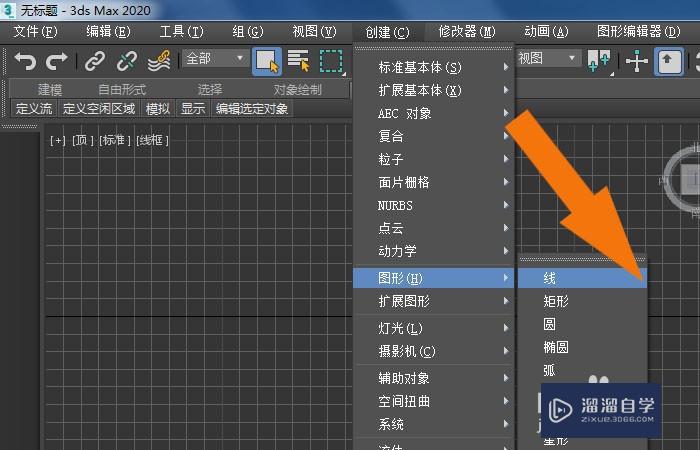Expand the 动力学 submenu

click(434, 251)
